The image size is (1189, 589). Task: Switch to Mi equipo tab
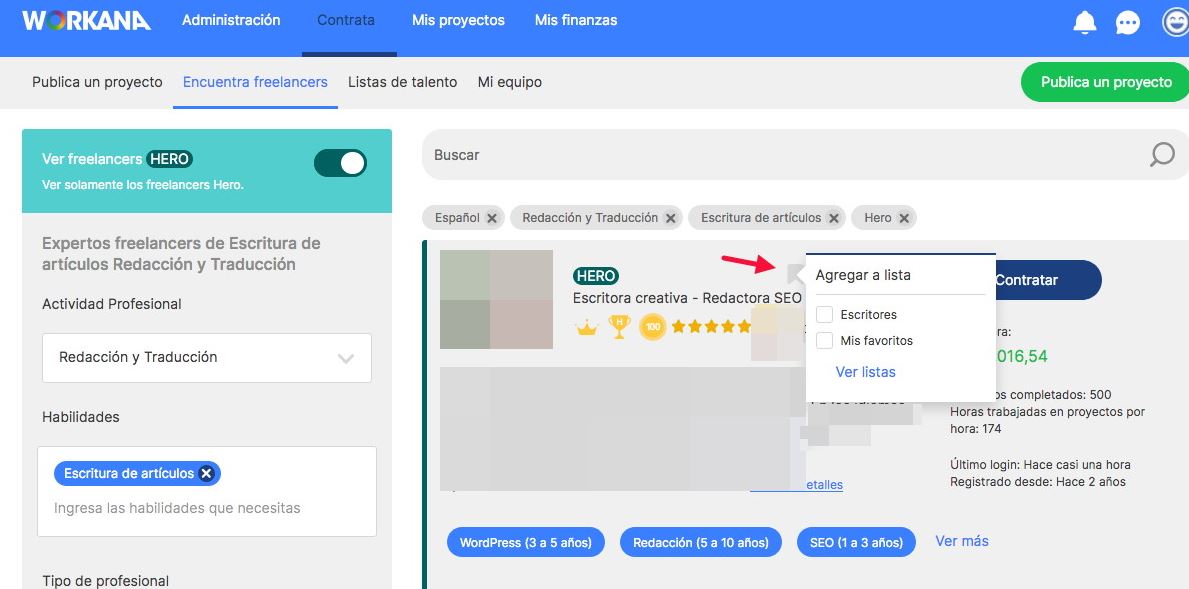(x=510, y=82)
